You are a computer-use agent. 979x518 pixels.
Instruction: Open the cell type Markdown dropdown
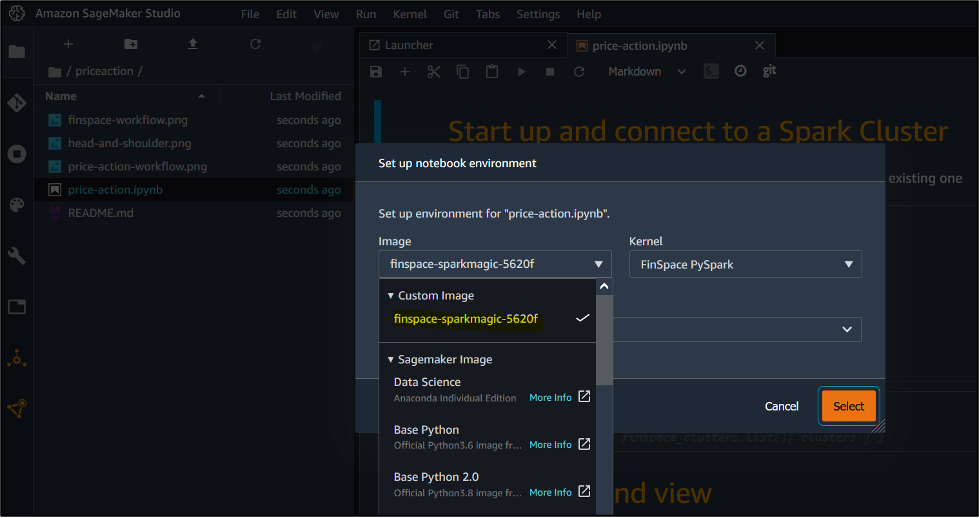pyautogui.click(x=647, y=72)
